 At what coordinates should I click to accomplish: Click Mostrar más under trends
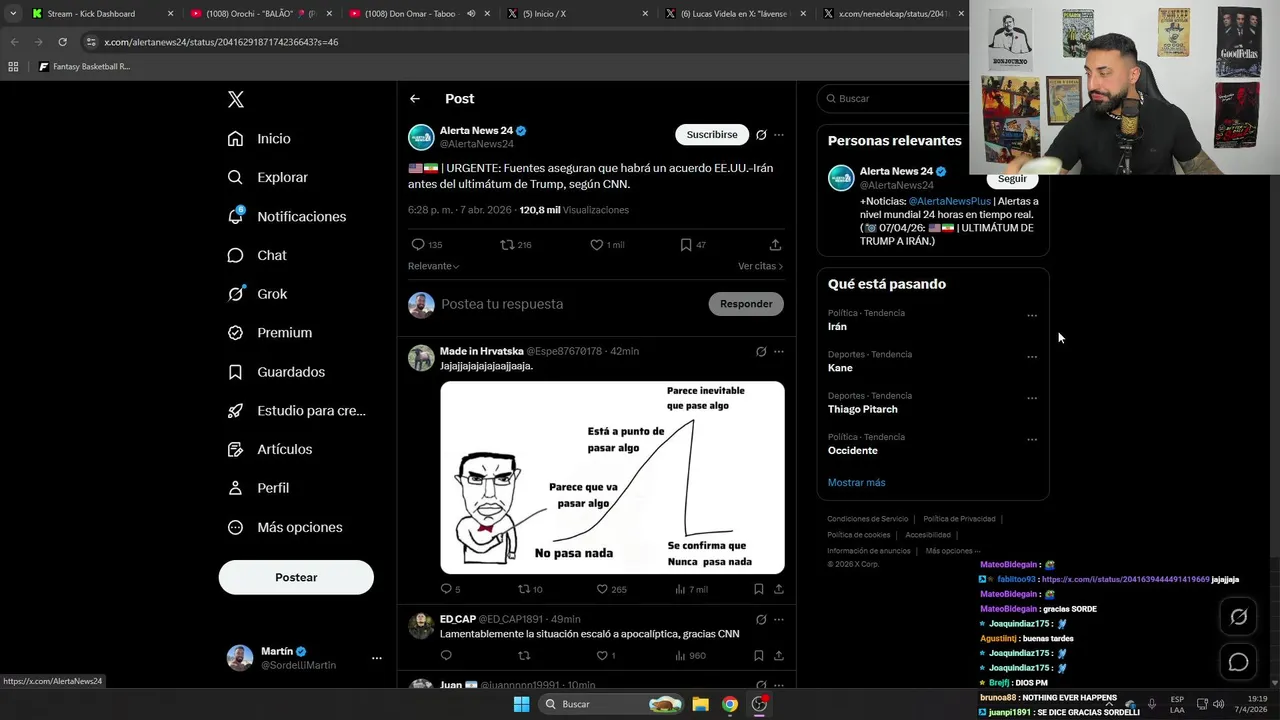856,483
